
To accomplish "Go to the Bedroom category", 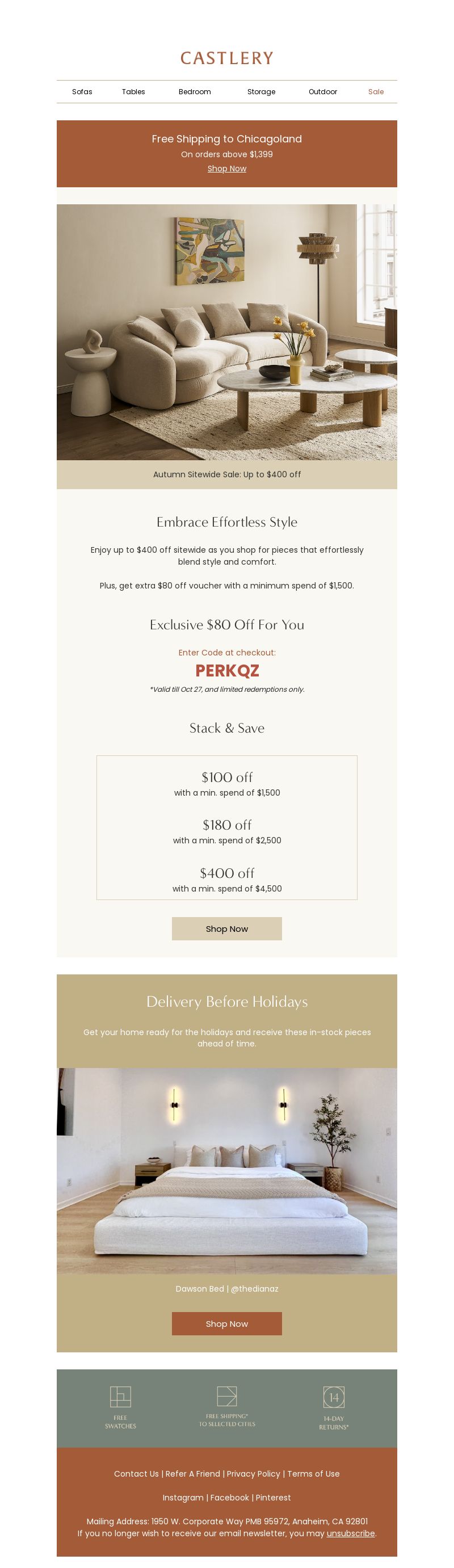I will 195,92.
